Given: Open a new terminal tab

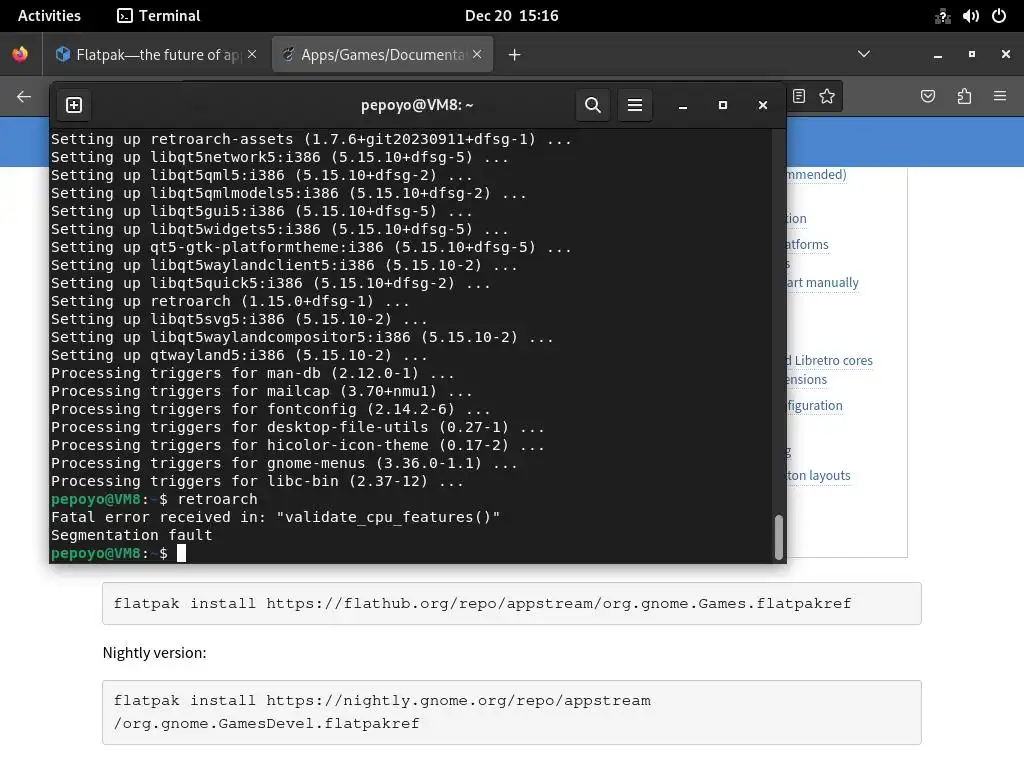Looking at the screenshot, I should (74, 105).
